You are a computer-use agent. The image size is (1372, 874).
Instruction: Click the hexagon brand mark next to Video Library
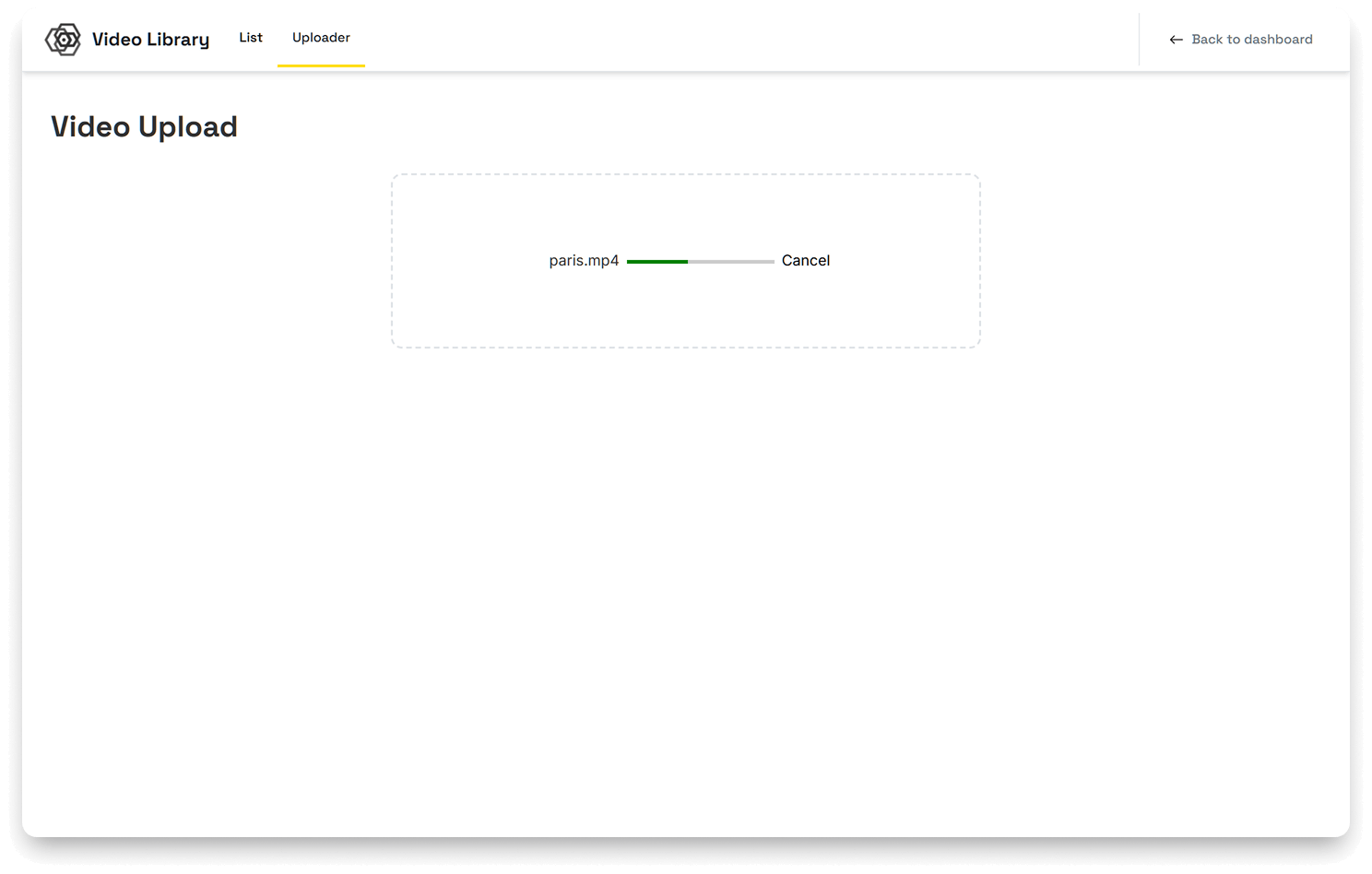(x=65, y=39)
